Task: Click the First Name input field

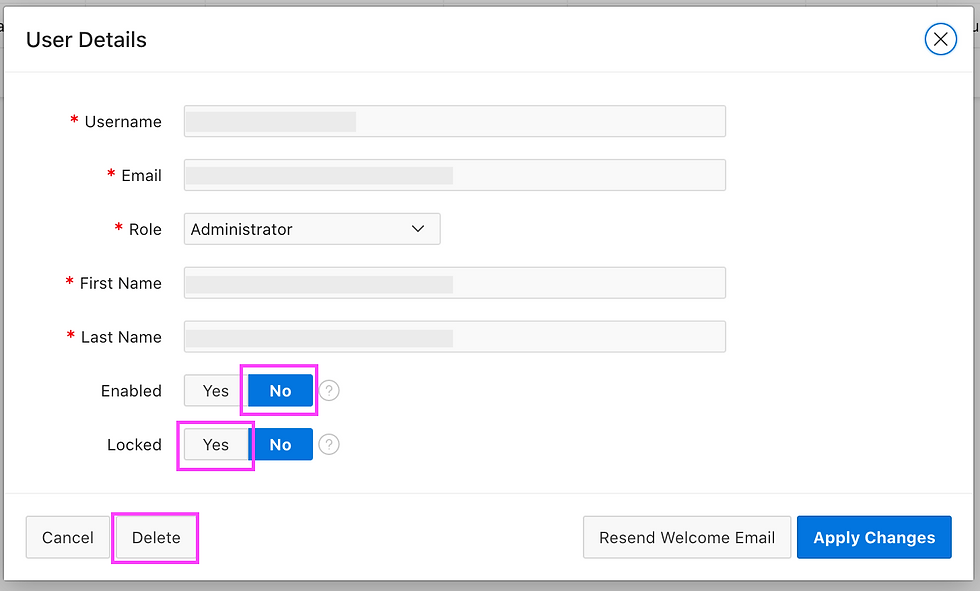Action: click(x=454, y=283)
